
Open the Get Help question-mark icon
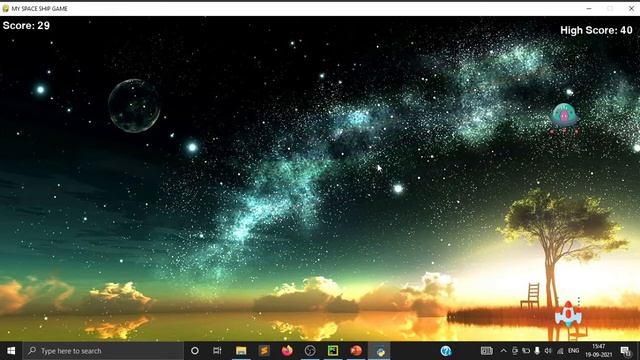[446, 351]
